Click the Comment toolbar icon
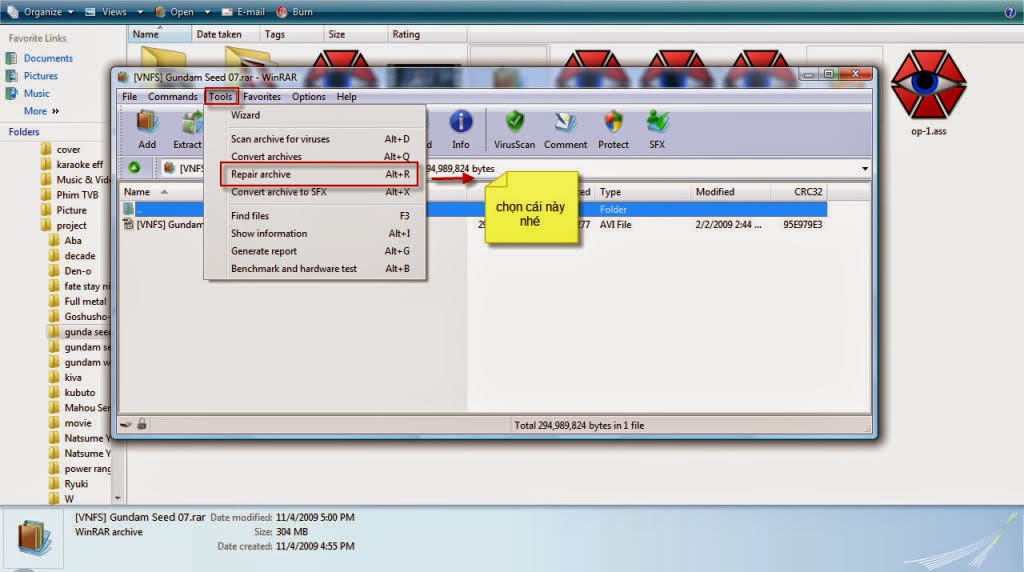Viewport: 1024px width, 572px height. tap(566, 130)
